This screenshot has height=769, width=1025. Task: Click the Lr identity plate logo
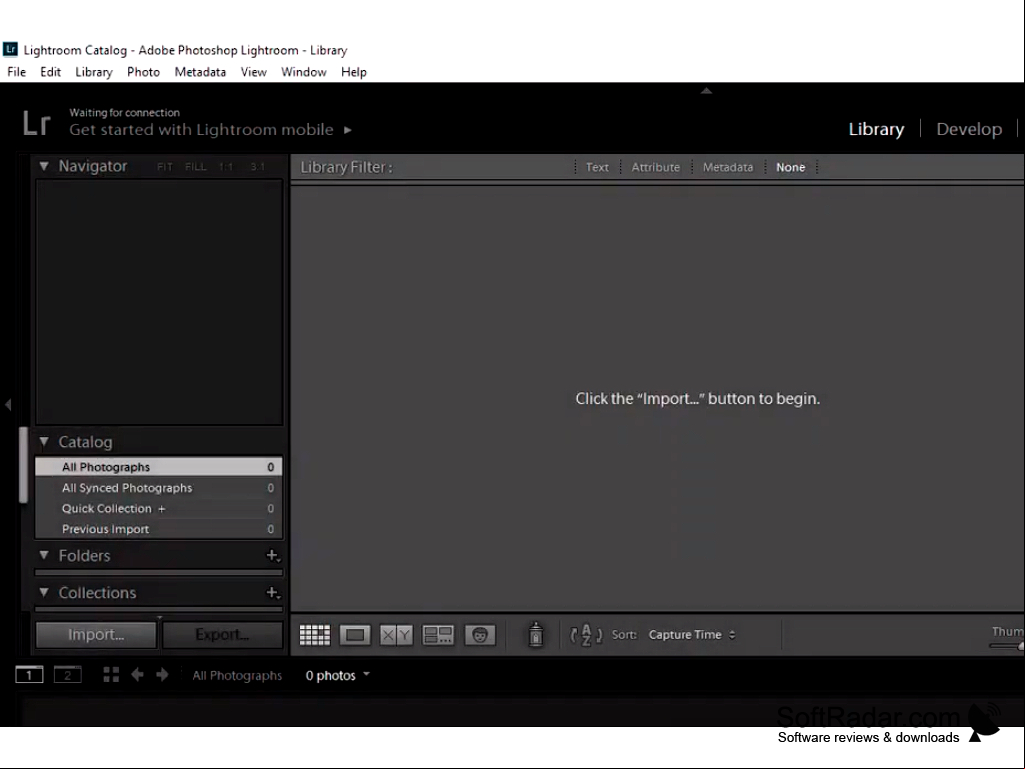tap(37, 122)
